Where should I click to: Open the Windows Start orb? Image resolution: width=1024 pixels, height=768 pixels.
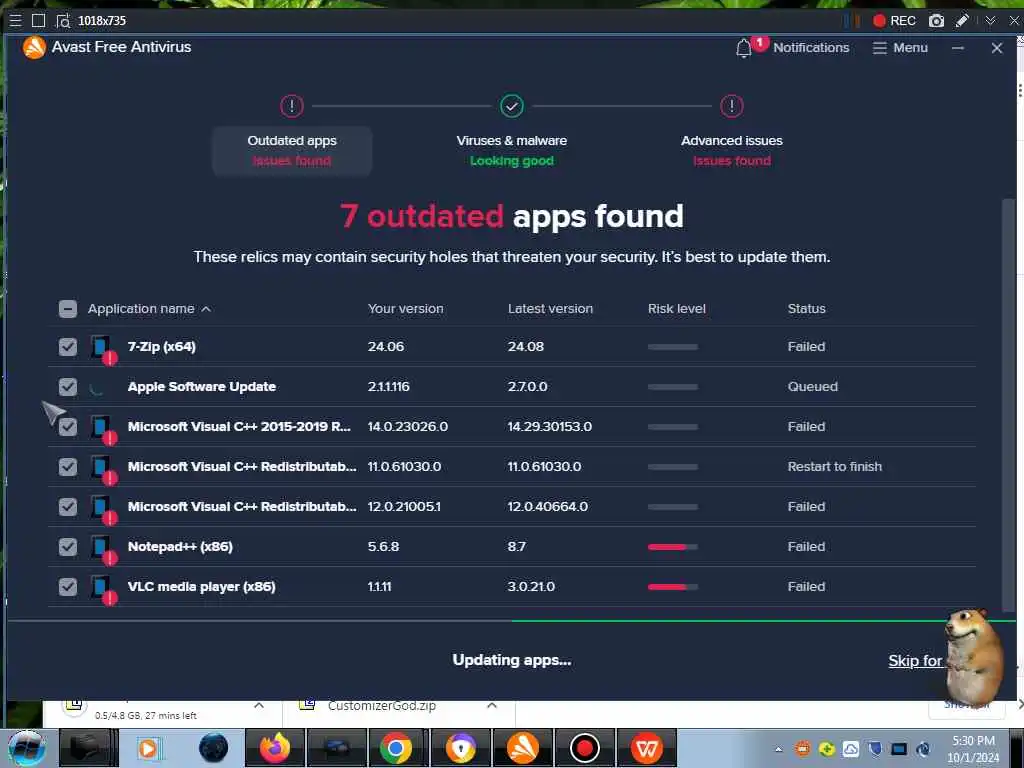(x=26, y=748)
